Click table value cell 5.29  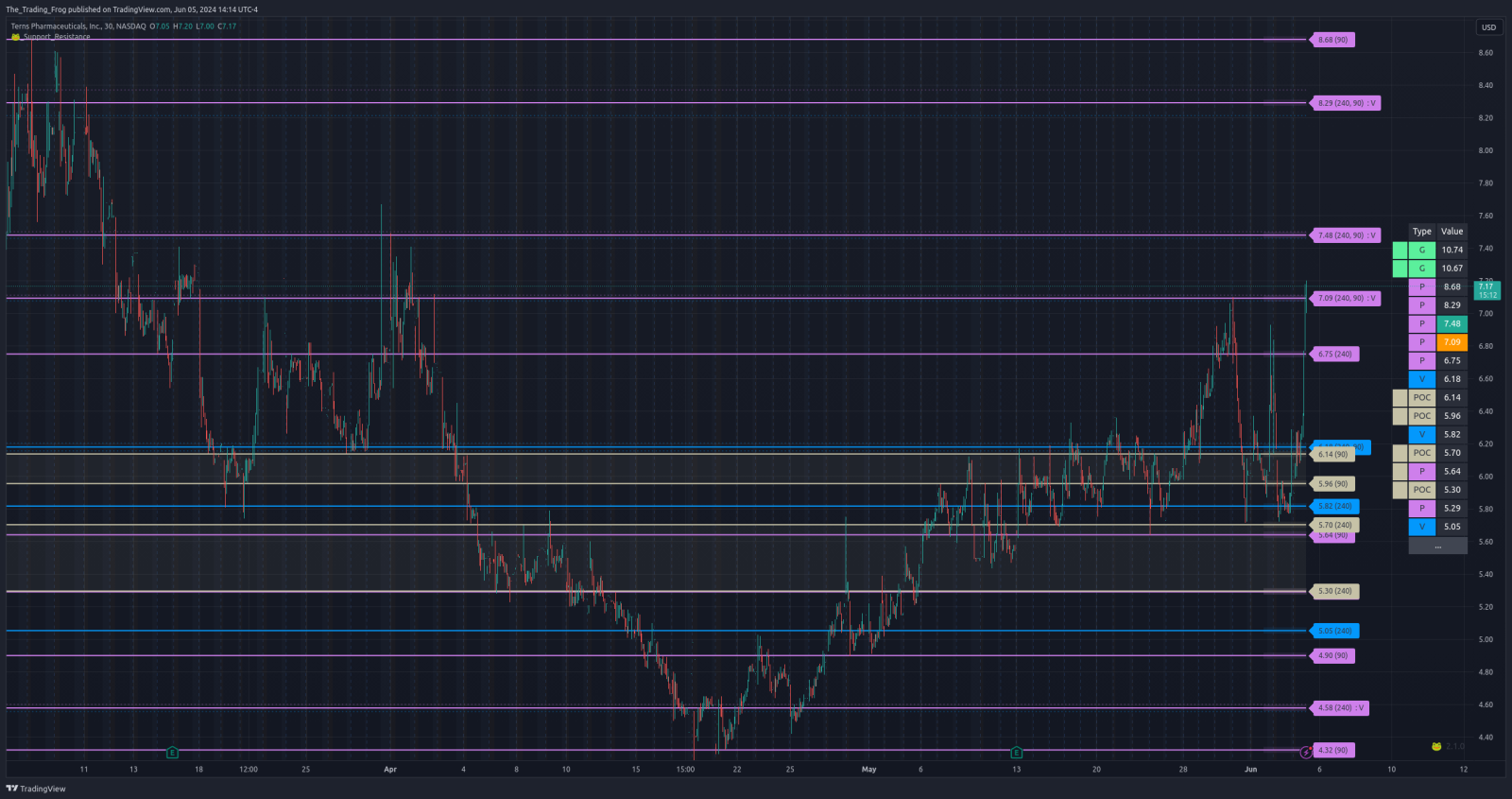point(1452,509)
